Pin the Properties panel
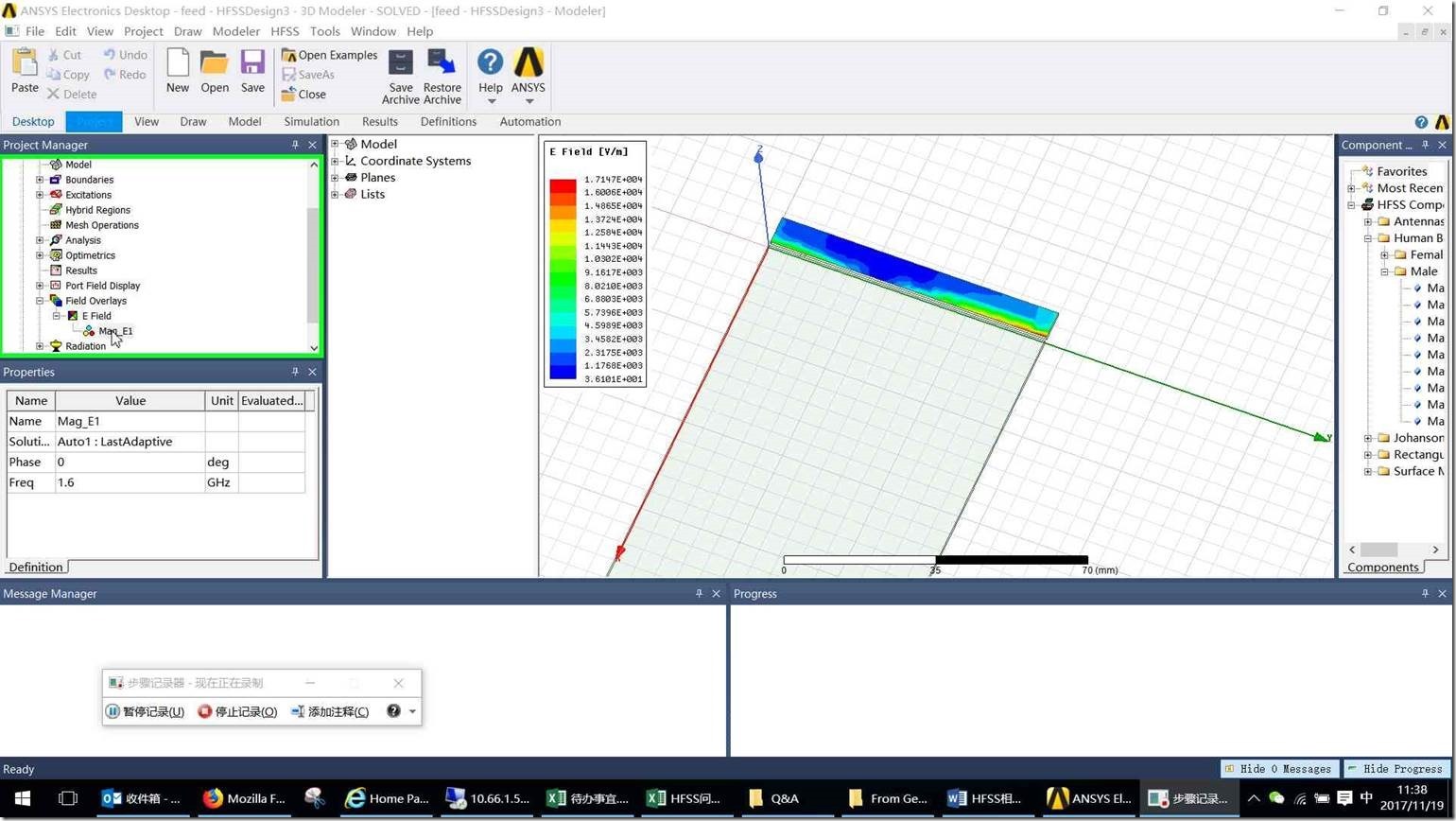The width and height of the screenshot is (1456, 821). click(x=295, y=372)
